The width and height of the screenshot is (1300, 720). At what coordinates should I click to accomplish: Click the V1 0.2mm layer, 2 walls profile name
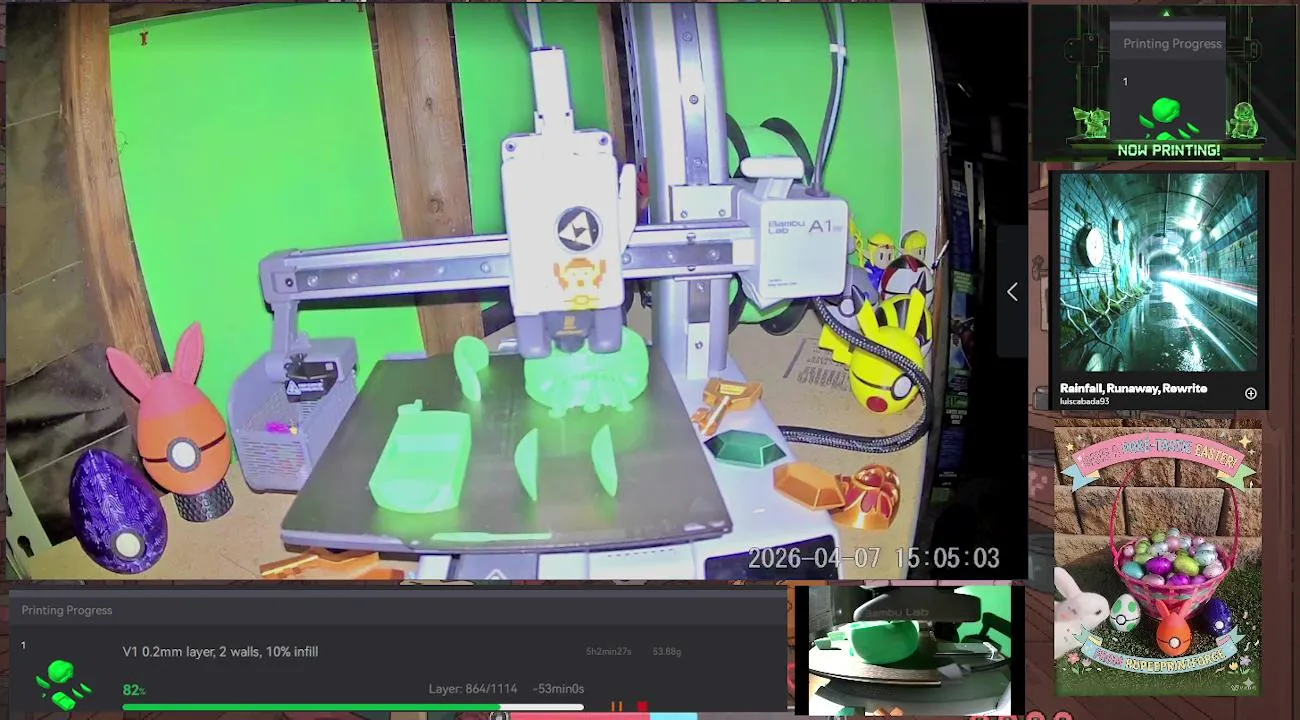(220, 652)
